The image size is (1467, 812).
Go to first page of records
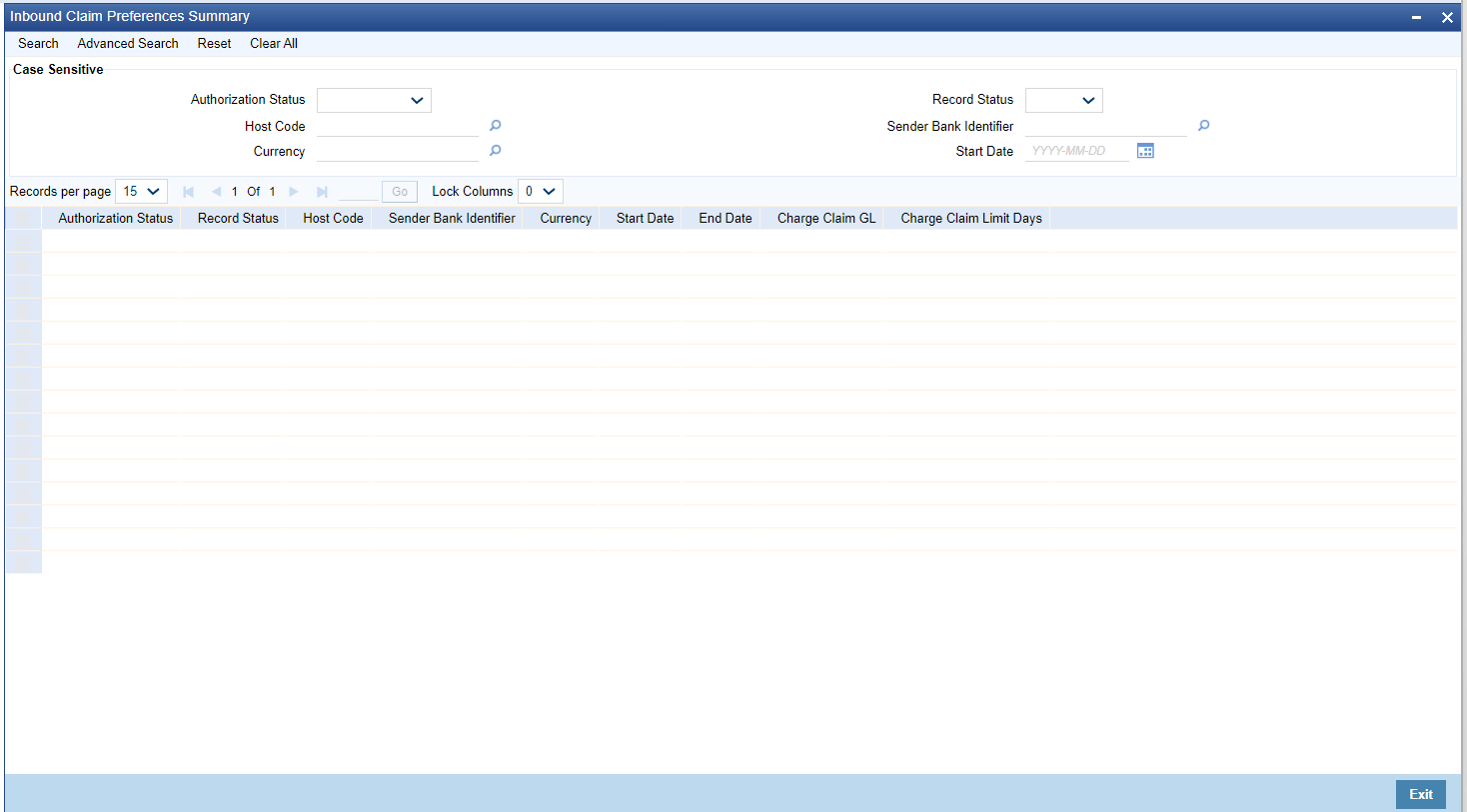pos(188,192)
